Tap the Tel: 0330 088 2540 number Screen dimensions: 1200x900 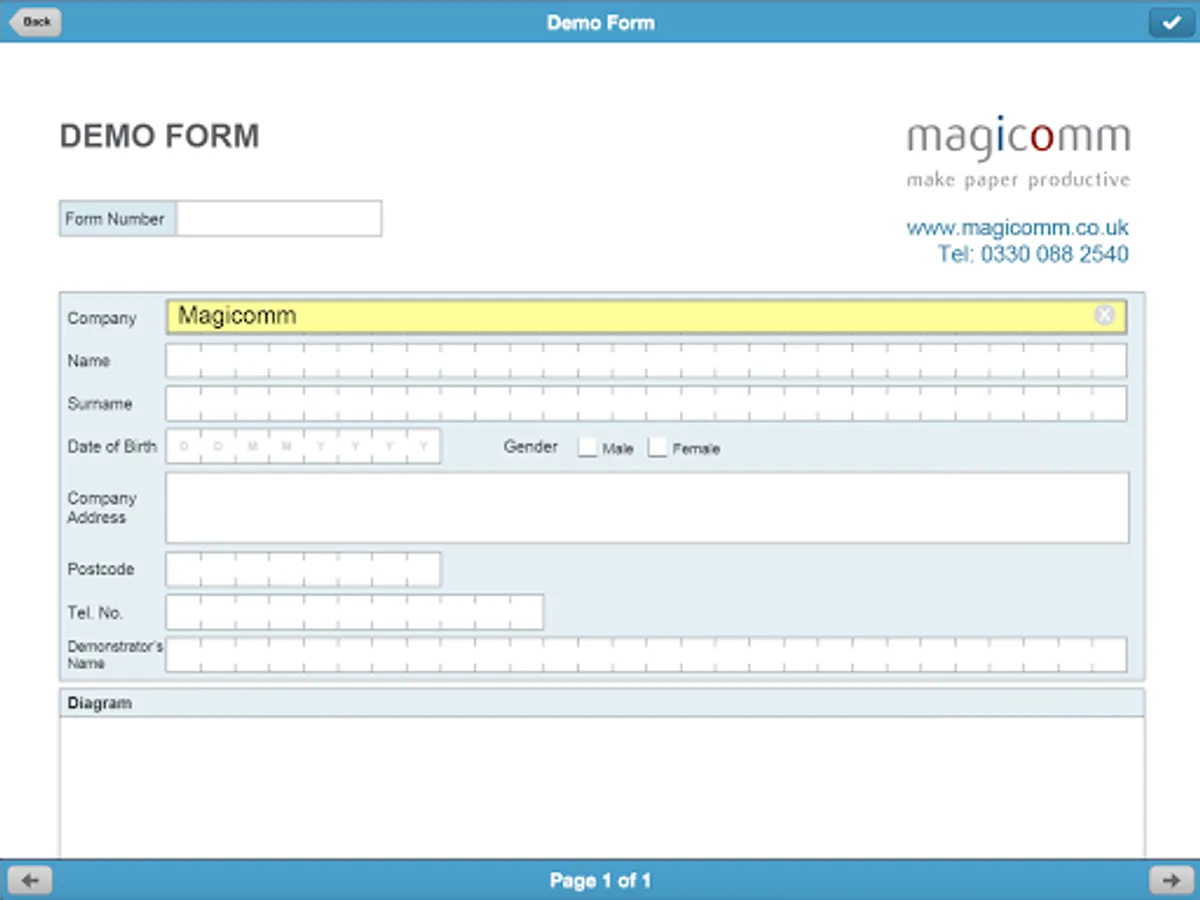[x=1034, y=254]
